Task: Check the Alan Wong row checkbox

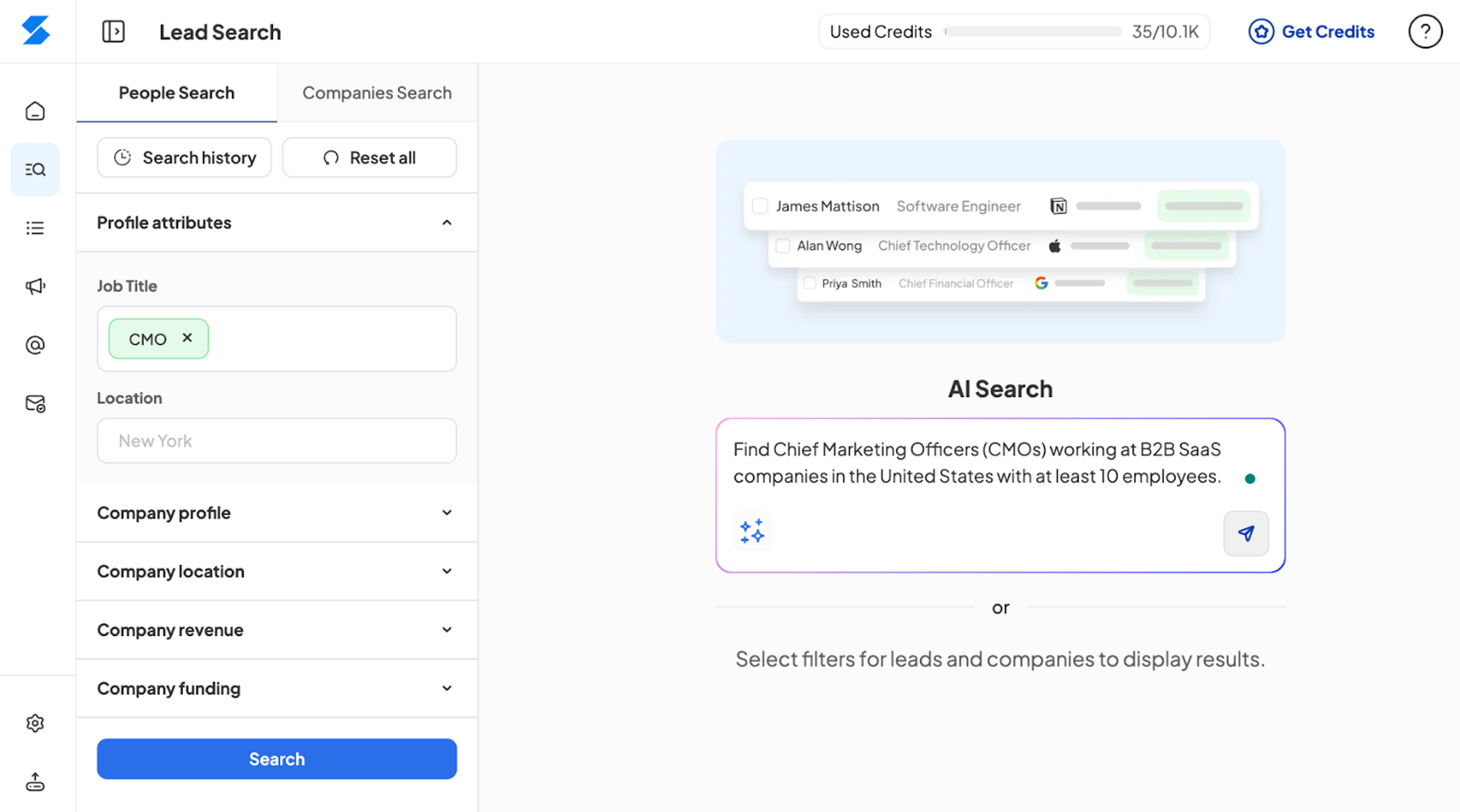Action: click(x=783, y=245)
